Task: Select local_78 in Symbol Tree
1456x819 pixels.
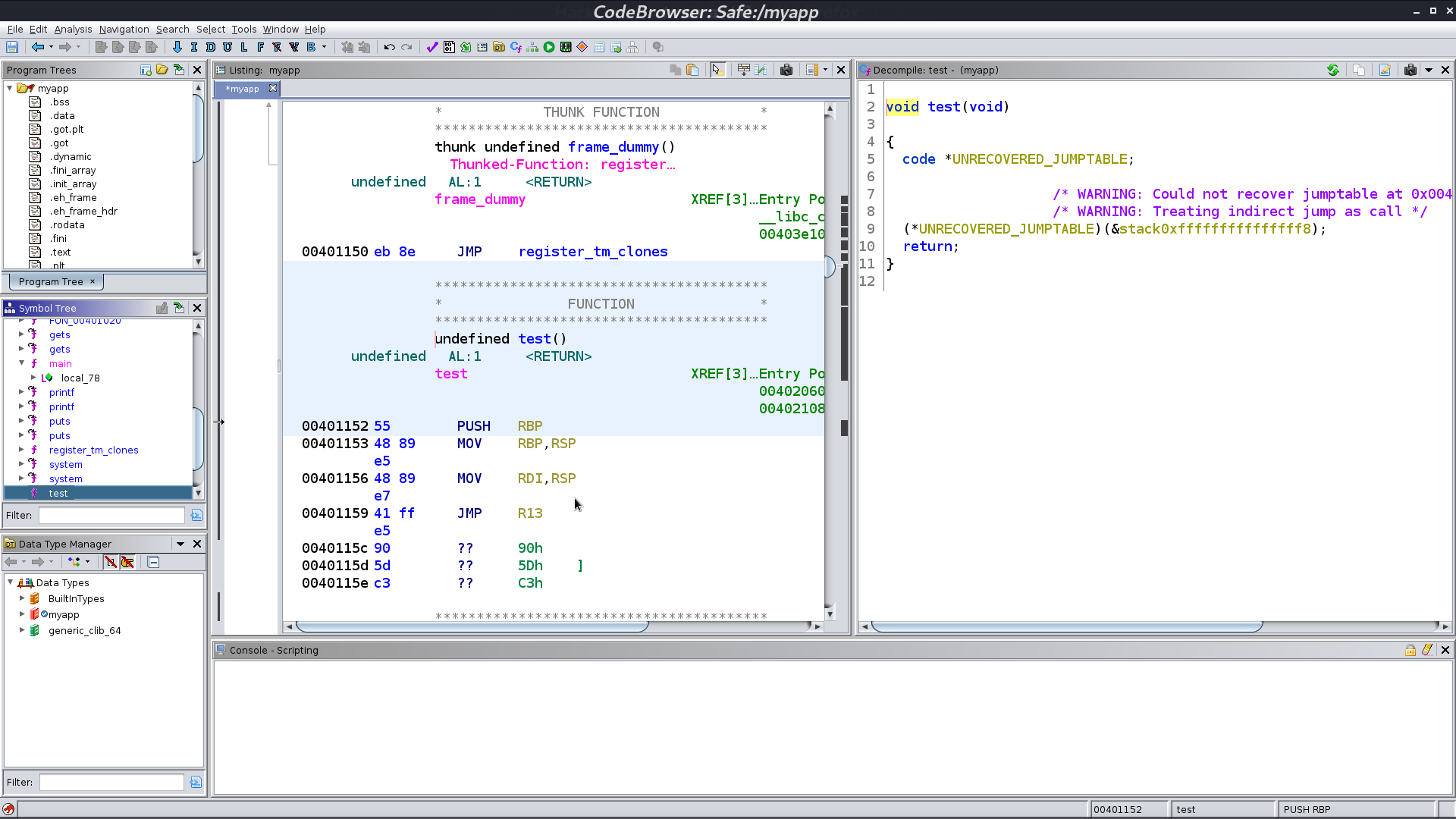Action: (80, 378)
